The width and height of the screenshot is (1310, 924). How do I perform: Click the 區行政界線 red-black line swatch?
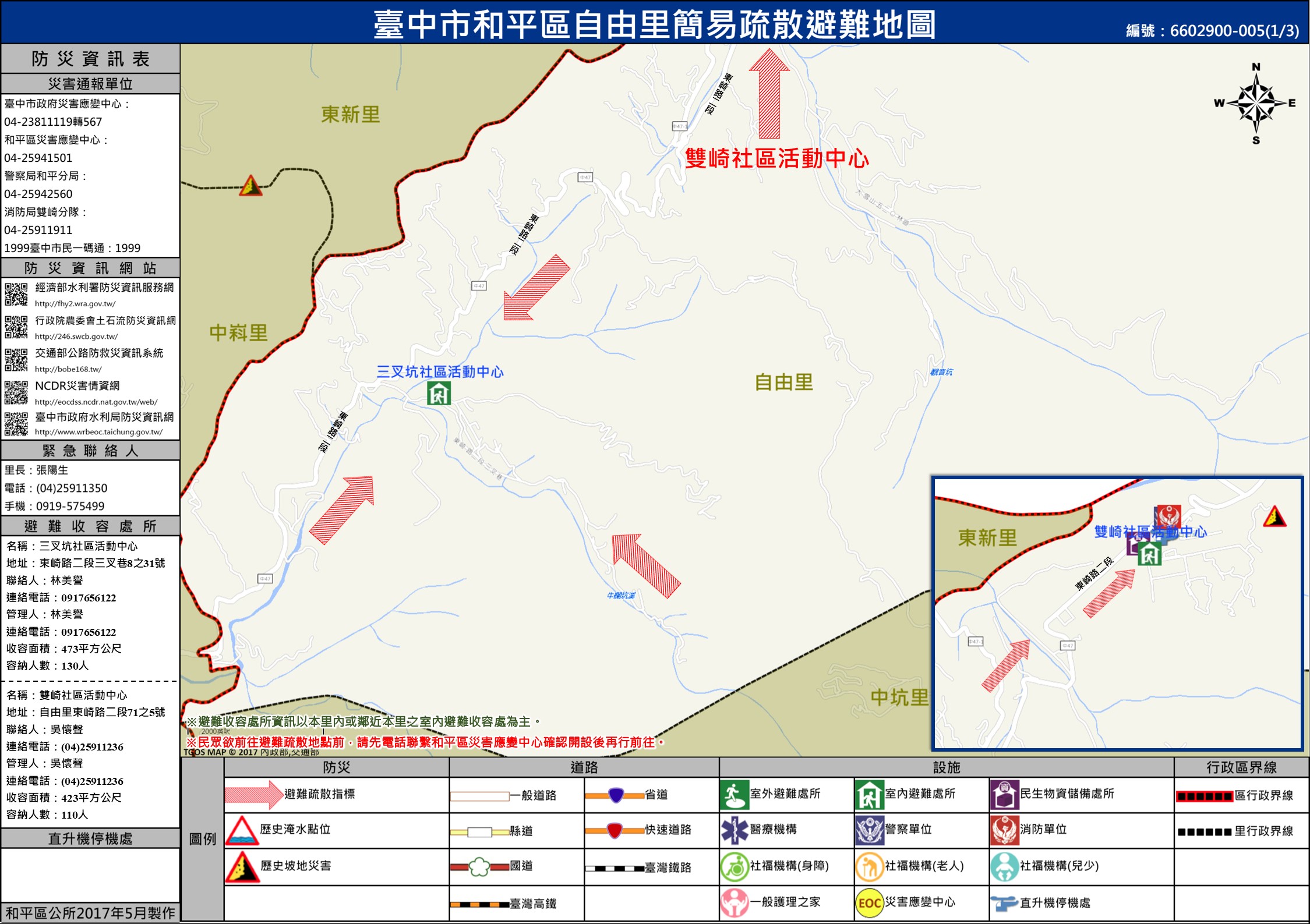(1204, 796)
